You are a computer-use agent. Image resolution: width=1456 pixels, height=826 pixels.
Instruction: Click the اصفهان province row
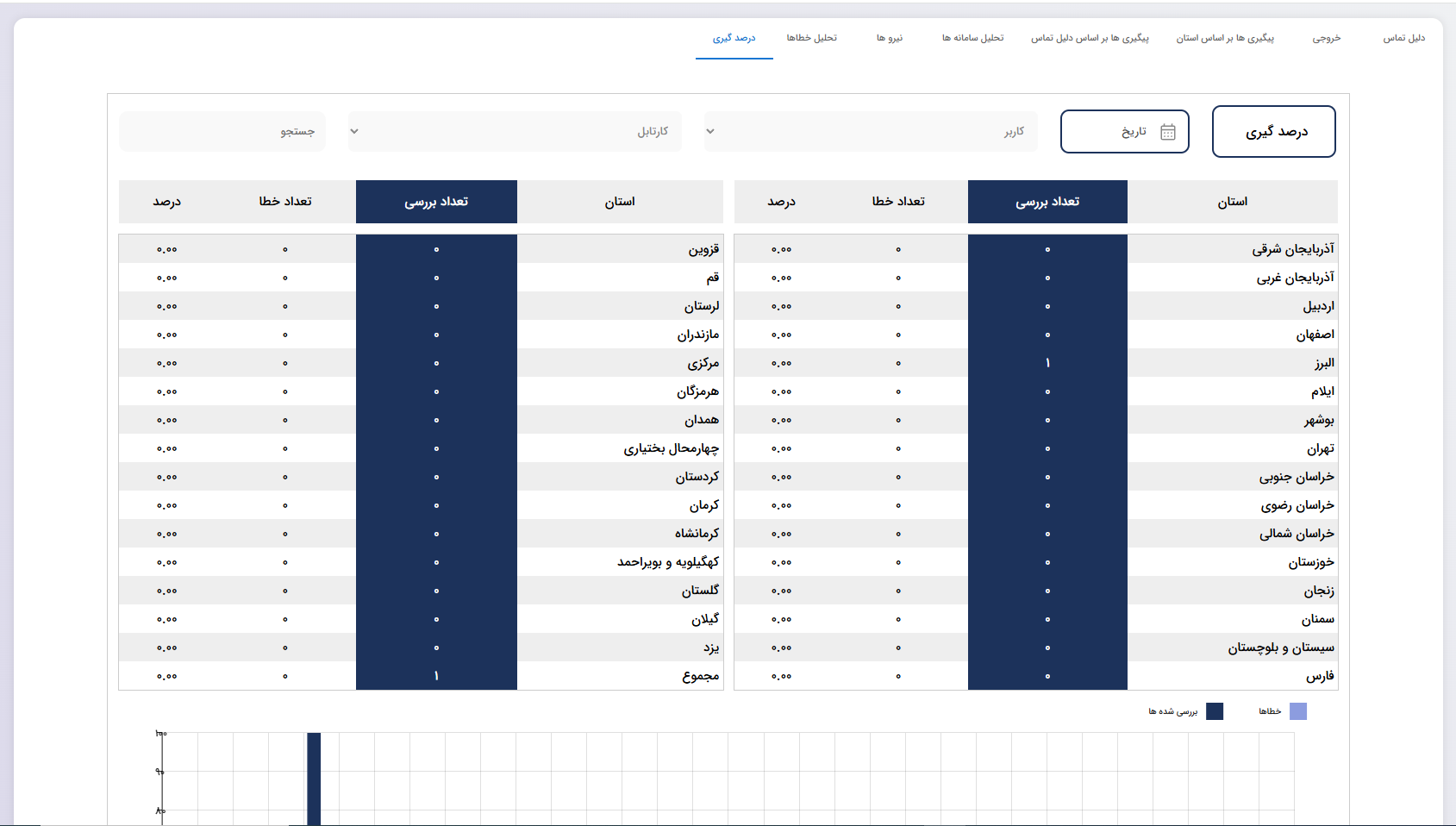1036,335
